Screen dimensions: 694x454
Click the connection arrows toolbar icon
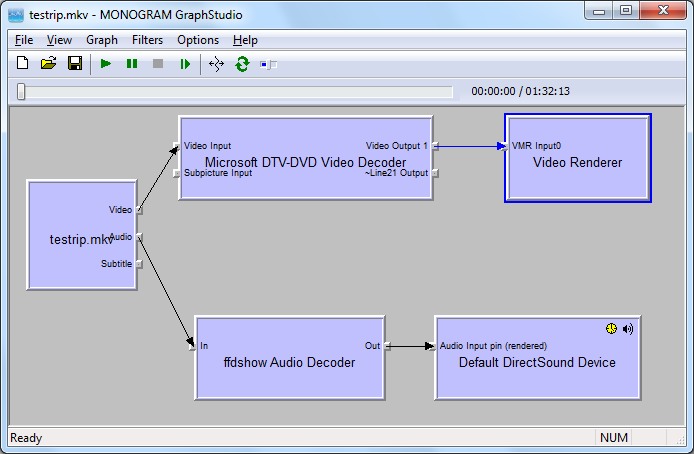point(216,64)
